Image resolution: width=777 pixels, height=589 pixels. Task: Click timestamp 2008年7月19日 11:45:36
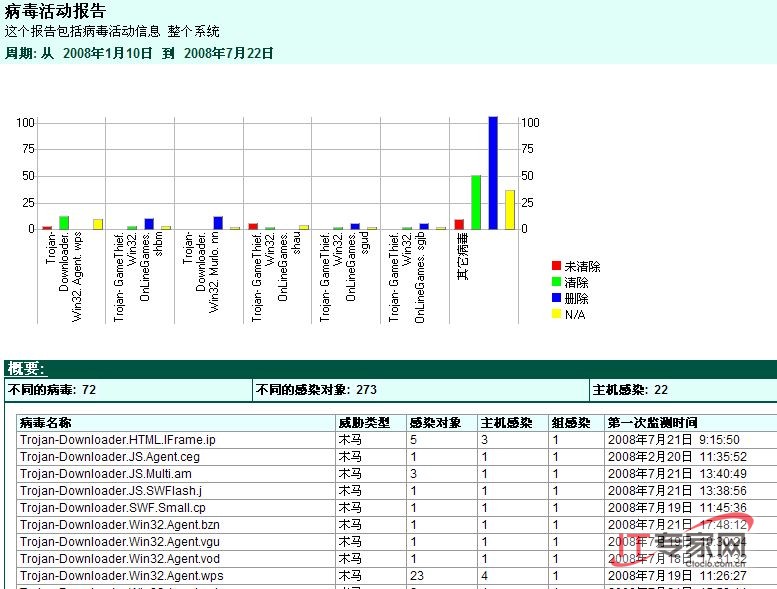pyautogui.click(x=677, y=508)
